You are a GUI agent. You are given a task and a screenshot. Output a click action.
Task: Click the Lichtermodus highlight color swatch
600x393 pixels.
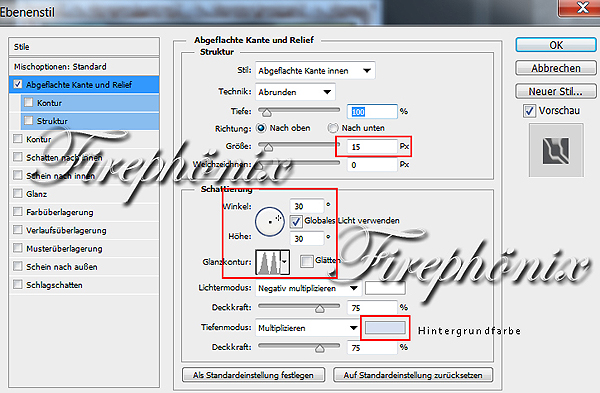(x=385, y=288)
